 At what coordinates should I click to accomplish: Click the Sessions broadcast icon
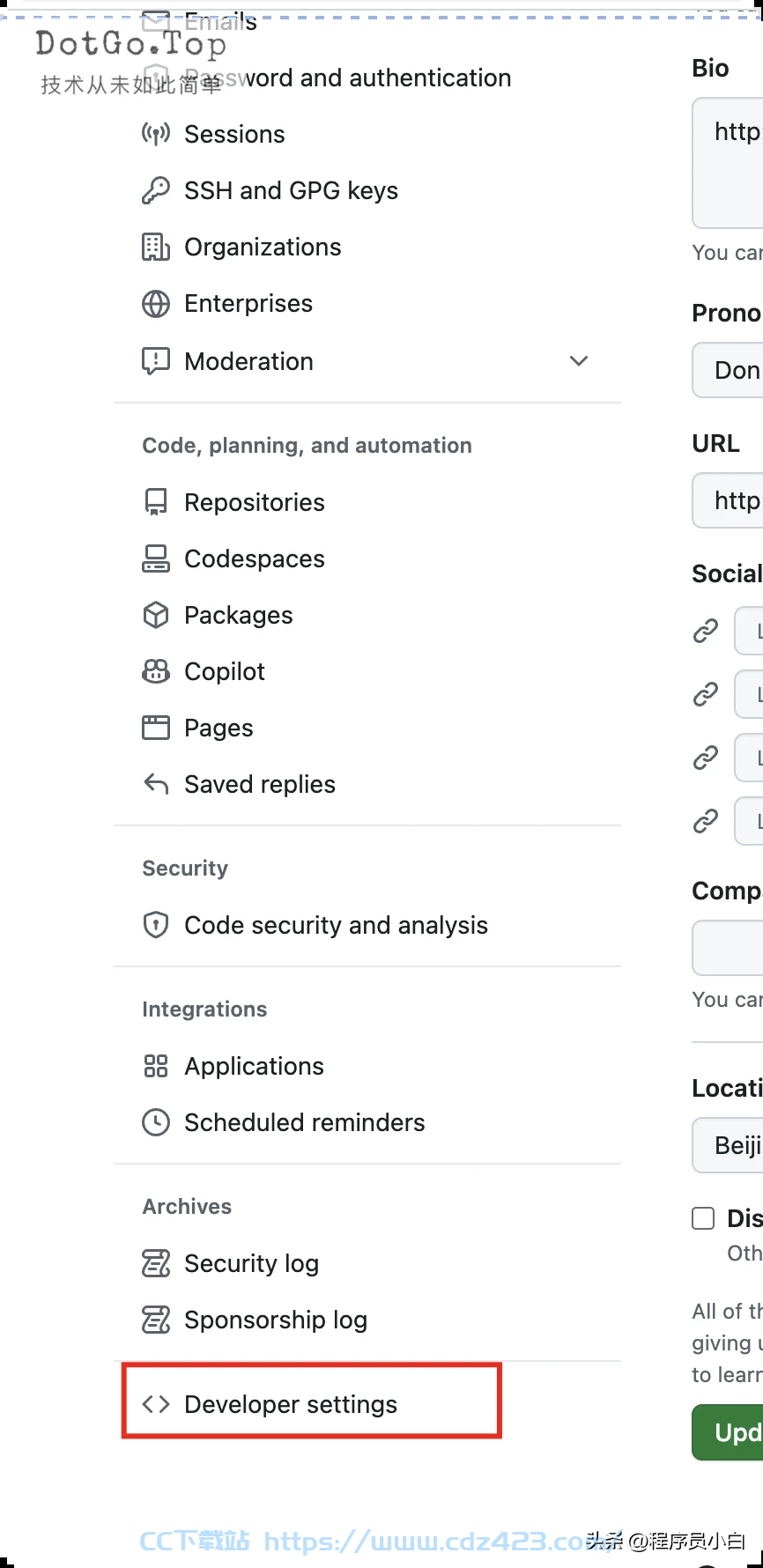(x=156, y=134)
